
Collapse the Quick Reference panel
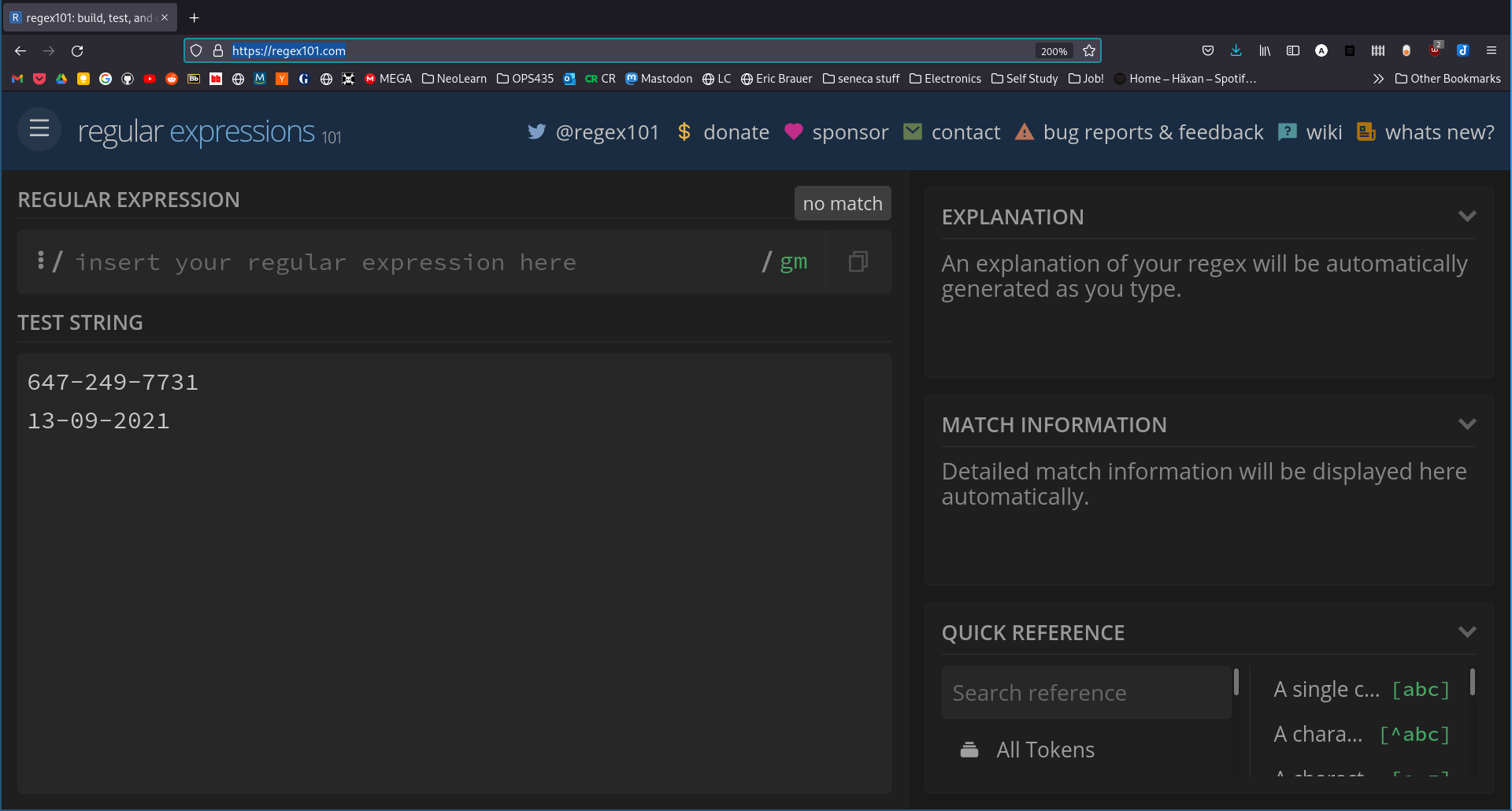1466,632
